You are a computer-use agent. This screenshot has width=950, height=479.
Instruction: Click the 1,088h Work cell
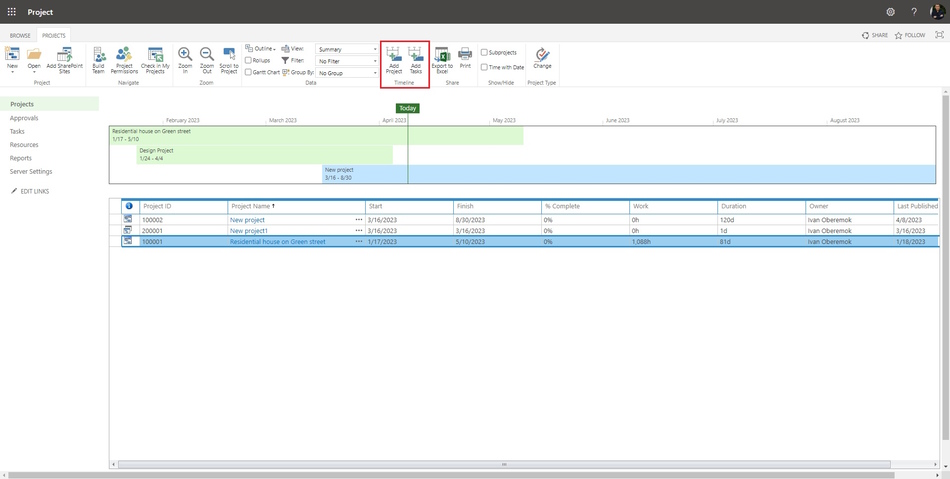[674, 242]
